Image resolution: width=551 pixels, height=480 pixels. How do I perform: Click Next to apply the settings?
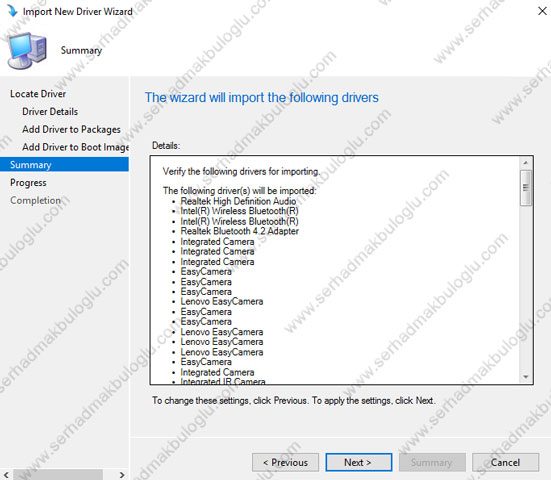[x=358, y=462]
